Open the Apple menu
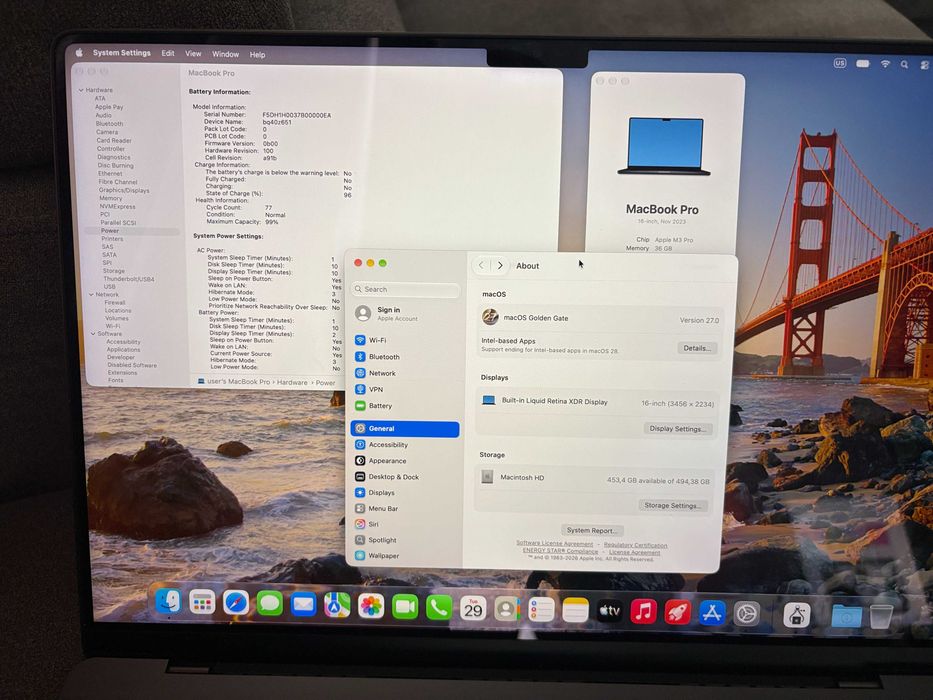 79,52
